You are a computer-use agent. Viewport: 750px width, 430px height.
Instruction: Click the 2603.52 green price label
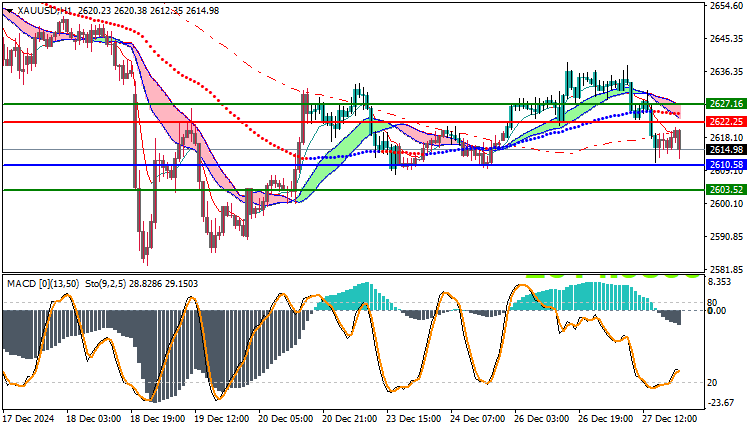[x=727, y=190]
